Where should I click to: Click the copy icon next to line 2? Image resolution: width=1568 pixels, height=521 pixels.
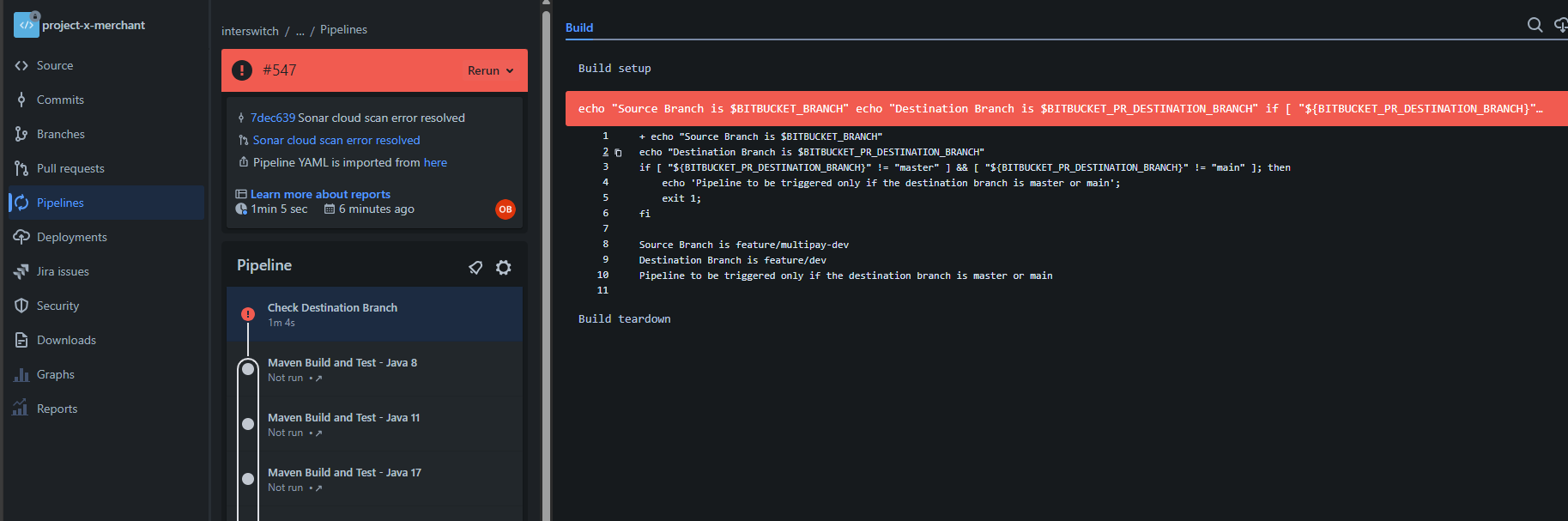[618, 153]
